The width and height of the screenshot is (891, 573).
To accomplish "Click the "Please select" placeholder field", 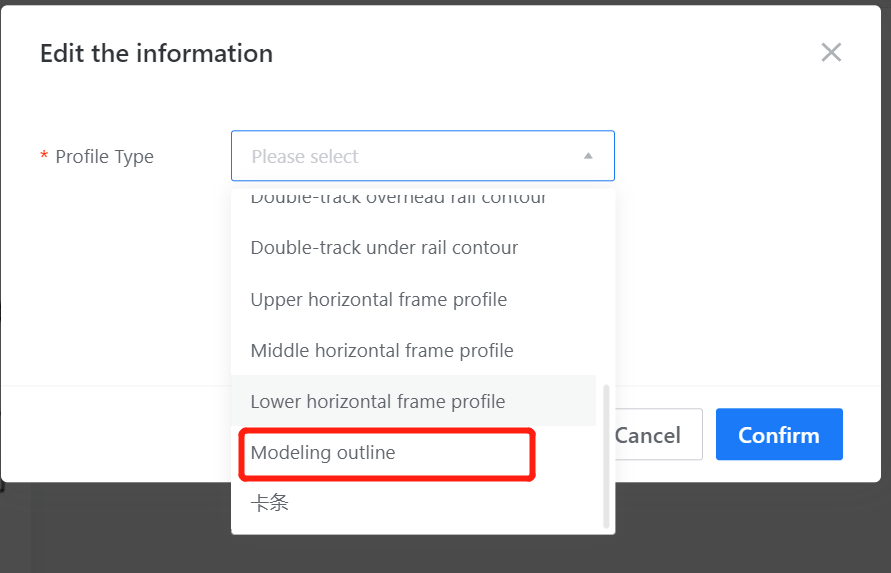I will pyautogui.click(x=400, y=156).
